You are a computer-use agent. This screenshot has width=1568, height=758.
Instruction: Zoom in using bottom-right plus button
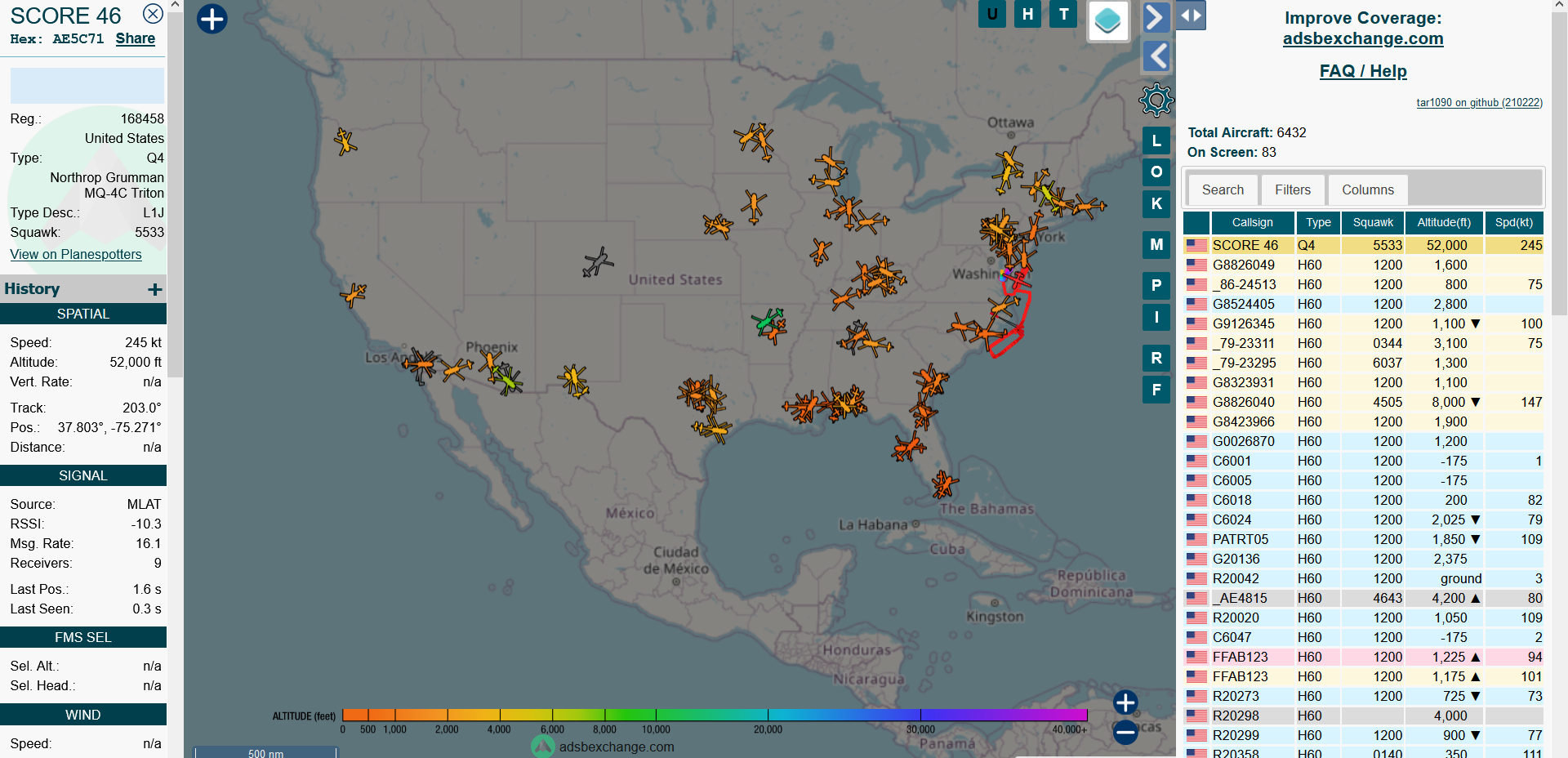[1125, 702]
